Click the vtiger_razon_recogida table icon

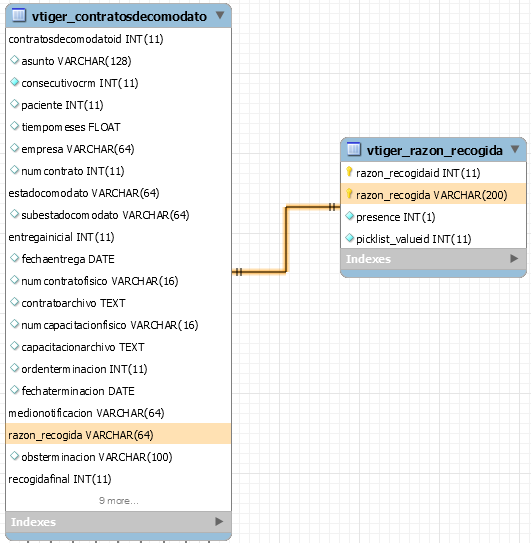click(x=354, y=149)
